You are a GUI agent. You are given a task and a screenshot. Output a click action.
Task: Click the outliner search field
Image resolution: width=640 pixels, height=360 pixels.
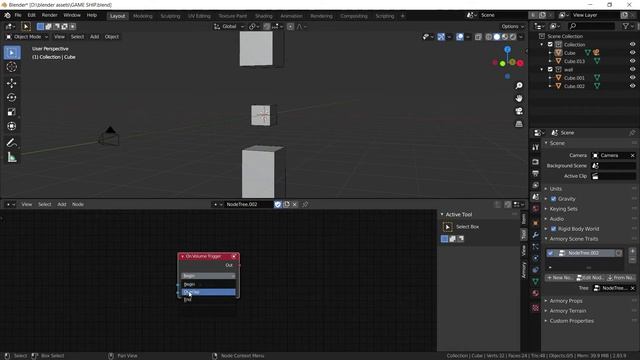[591, 26]
